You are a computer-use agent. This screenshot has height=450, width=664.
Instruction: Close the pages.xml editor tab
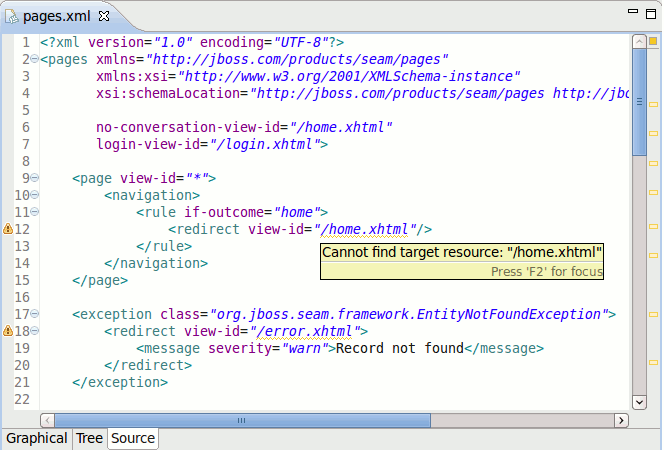(104, 16)
